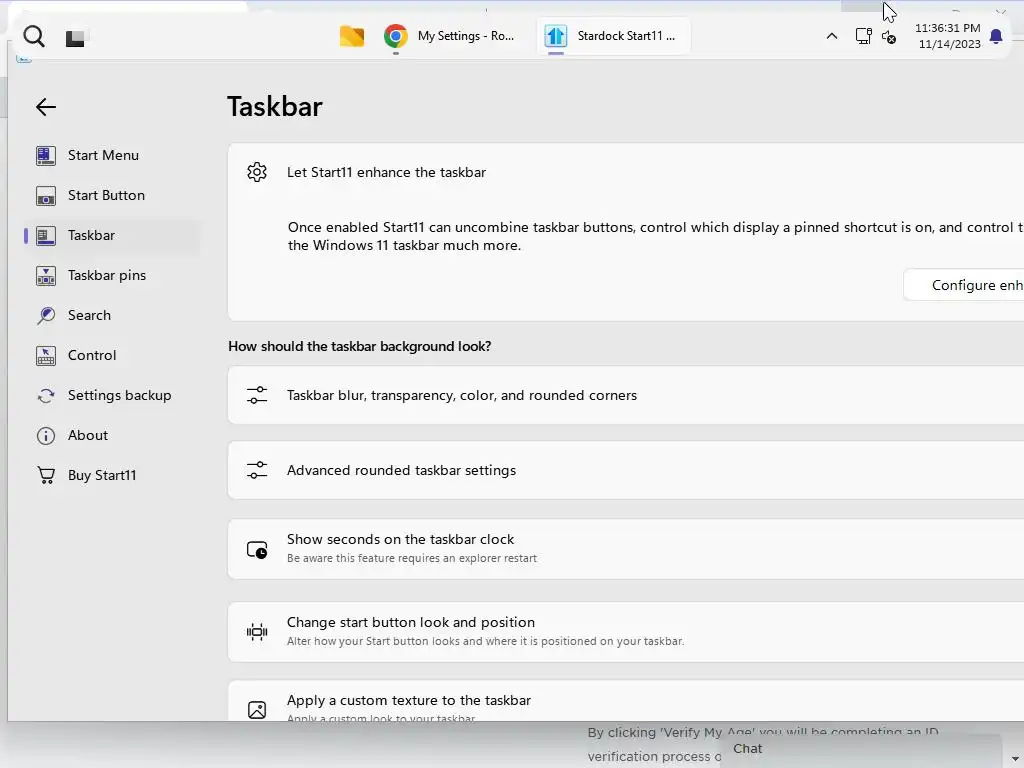Open the yellow file explorer taskbar icon
This screenshot has height=768, width=1024.
(x=352, y=36)
